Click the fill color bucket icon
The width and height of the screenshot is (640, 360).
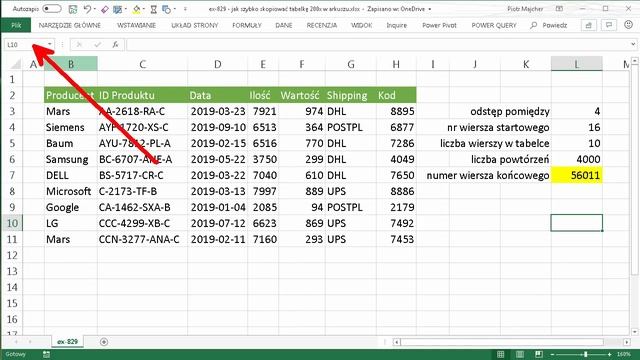click(x=137, y=9)
